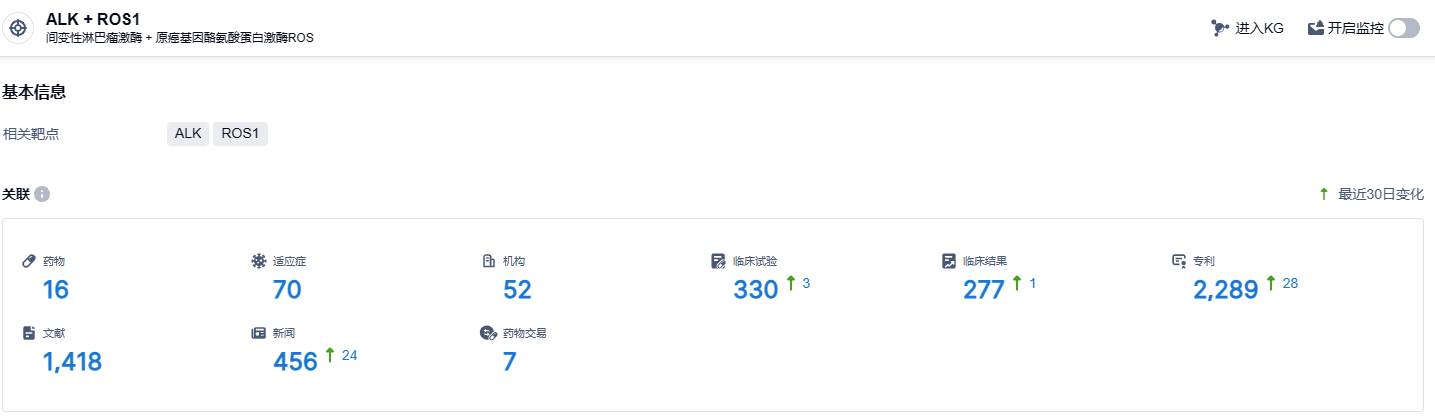Screen dimensions: 1435x419
Task: Click the 临床试验 clinical trial icon
Action: click(x=718, y=261)
